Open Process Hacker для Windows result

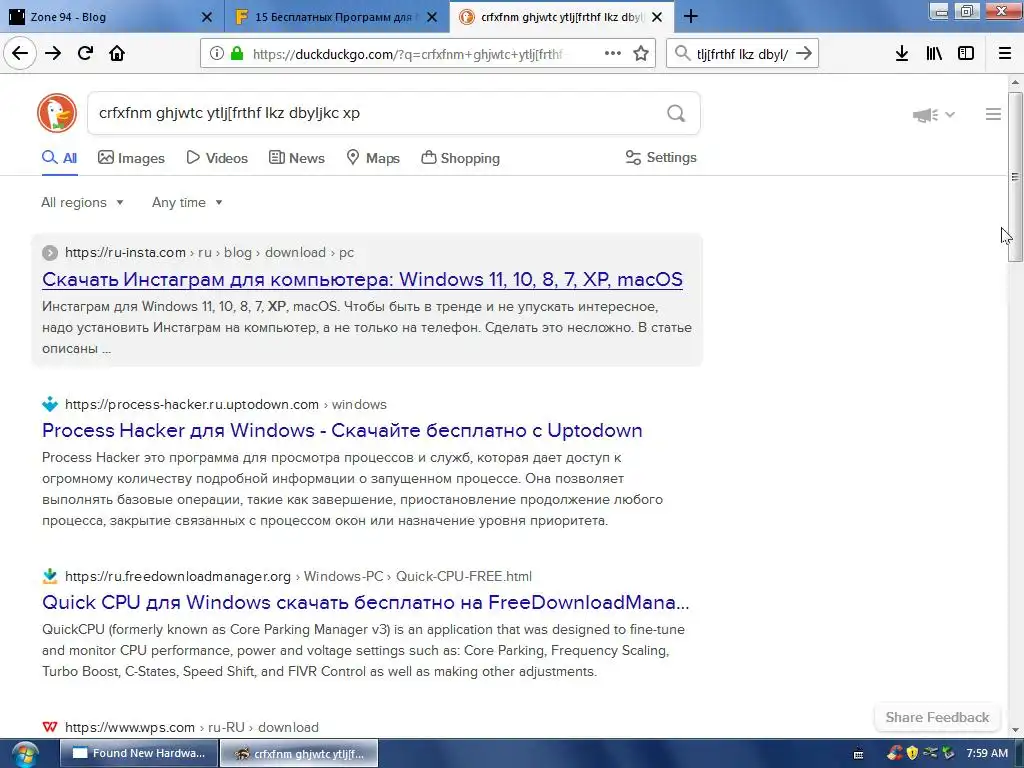[342, 430]
